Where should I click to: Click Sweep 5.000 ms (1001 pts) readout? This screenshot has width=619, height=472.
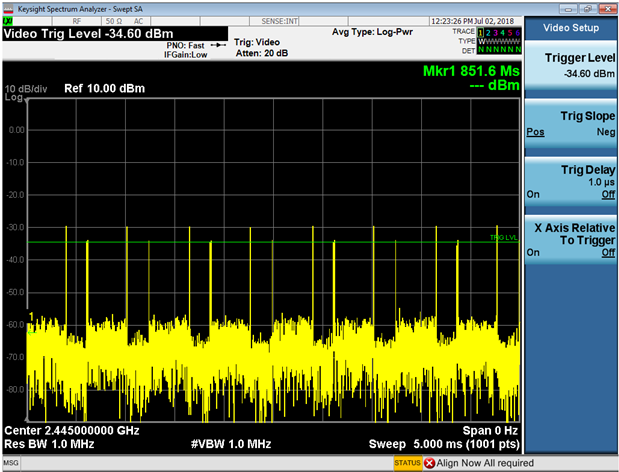[x=444, y=444]
